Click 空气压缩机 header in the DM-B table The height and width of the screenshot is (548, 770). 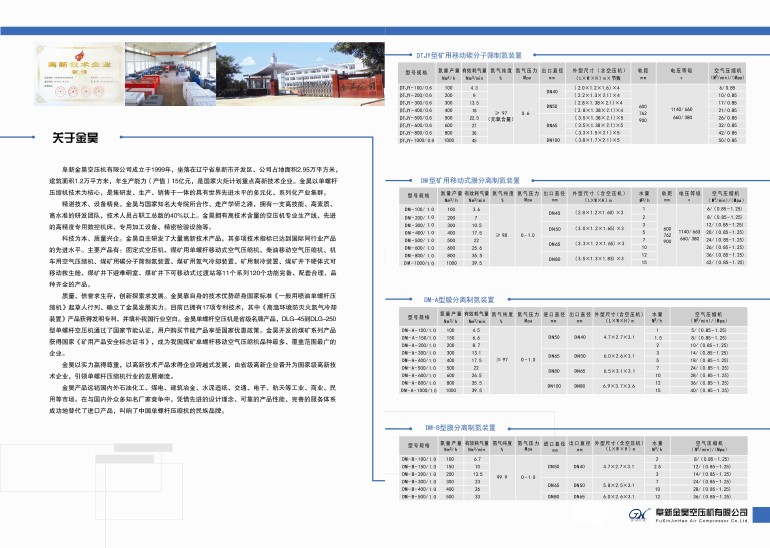pos(710,446)
